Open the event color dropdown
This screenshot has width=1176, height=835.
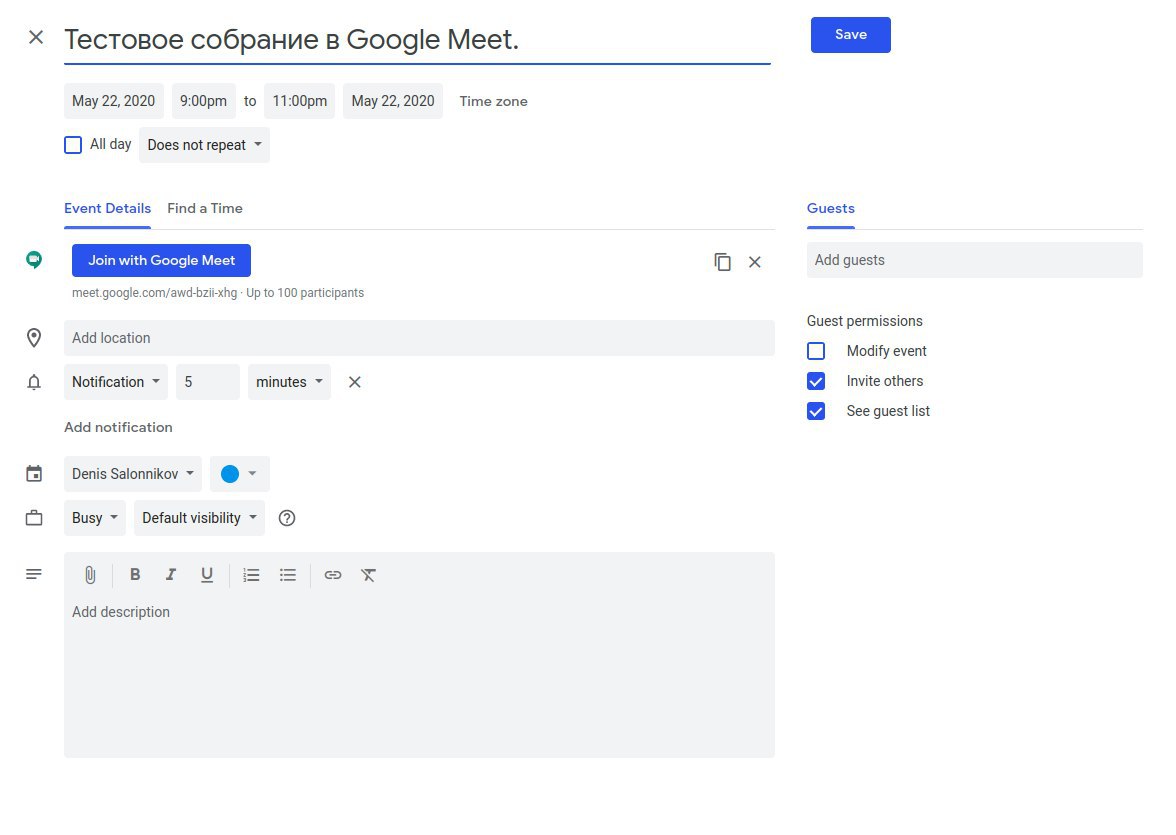(239, 474)
